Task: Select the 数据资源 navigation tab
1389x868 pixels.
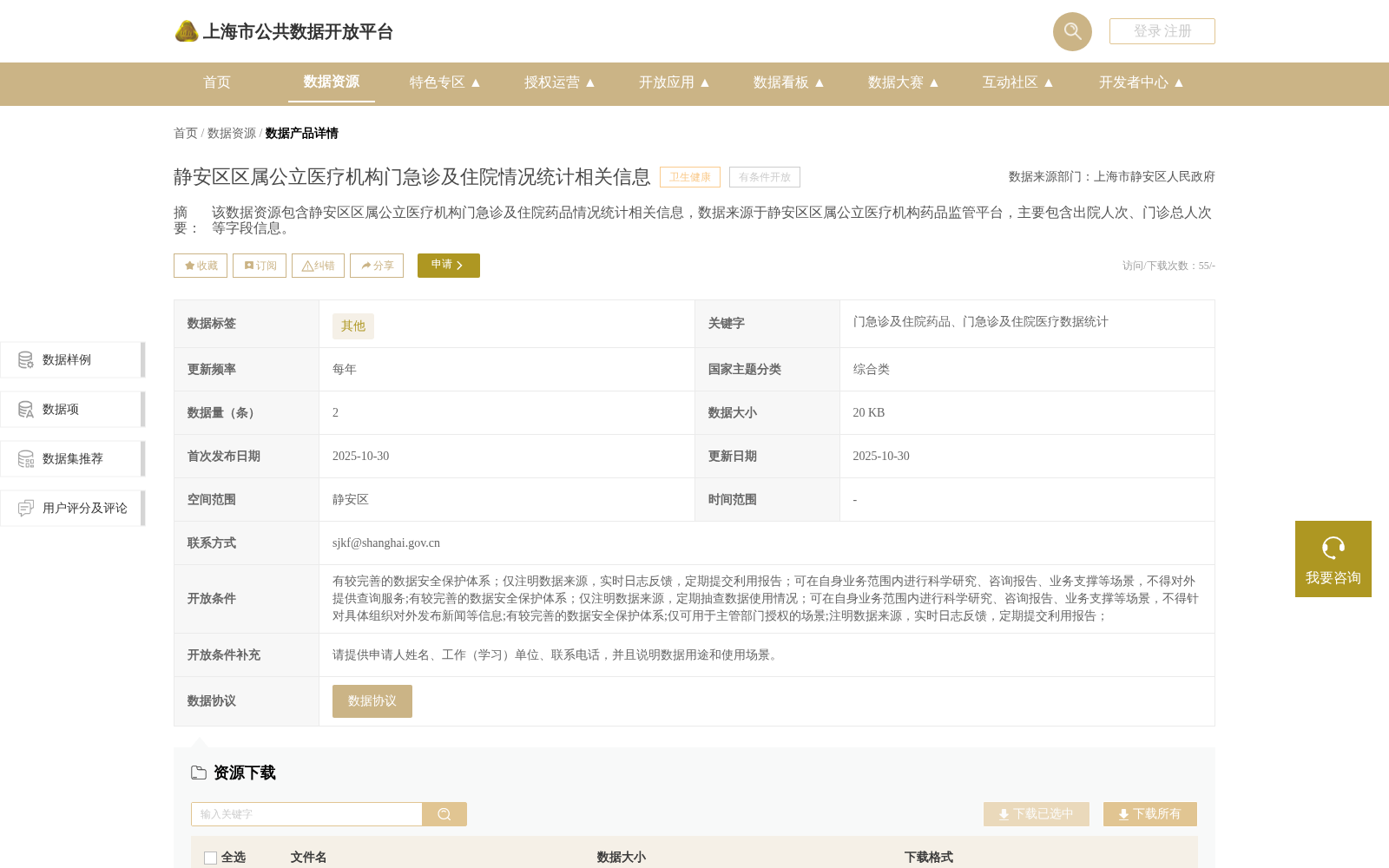Action: click(x=332, y=82)
